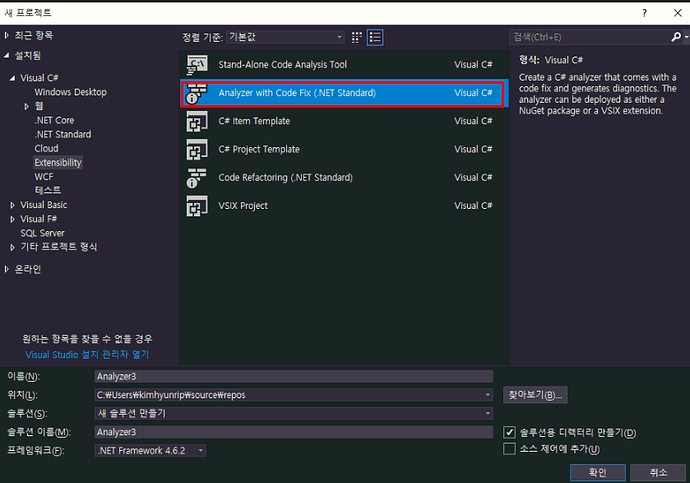The height and width of the screenshot is (483, 690).
Task: Select Analyzer with Code Fix (.NET Standard)
Action: [344, 93]
